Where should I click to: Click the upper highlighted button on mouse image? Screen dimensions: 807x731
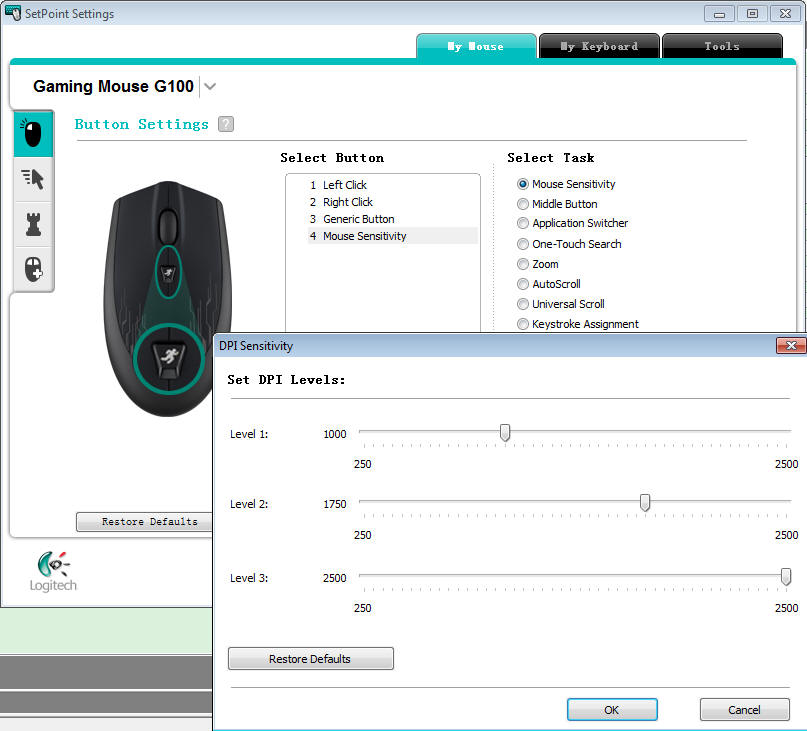pos(168,272)
